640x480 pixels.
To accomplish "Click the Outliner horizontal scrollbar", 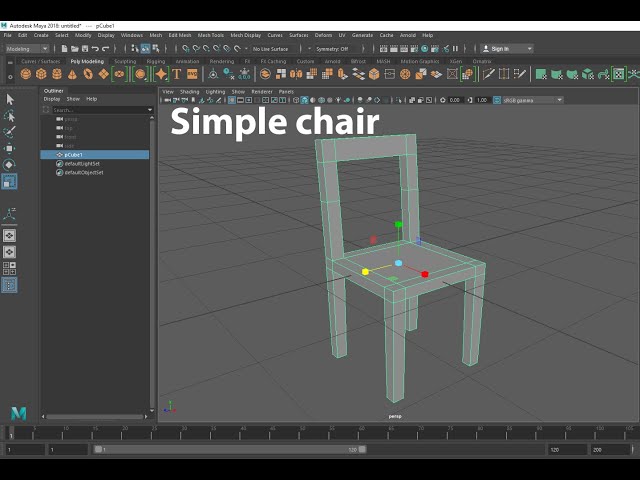I will click(x=95, y=417).
